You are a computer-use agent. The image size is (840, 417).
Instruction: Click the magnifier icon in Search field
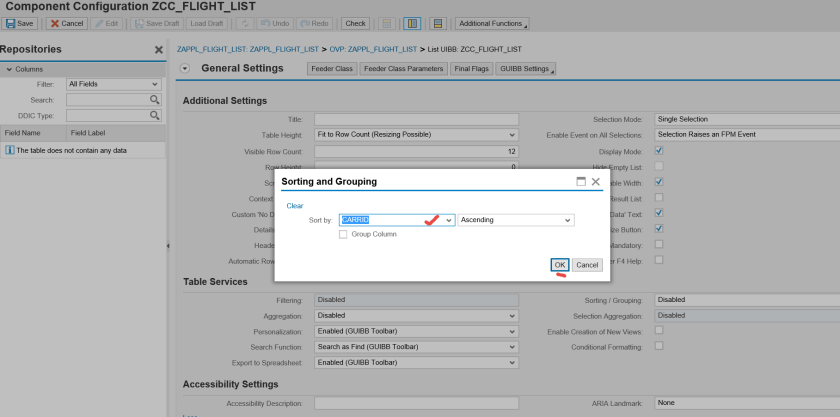coord(154,100)
